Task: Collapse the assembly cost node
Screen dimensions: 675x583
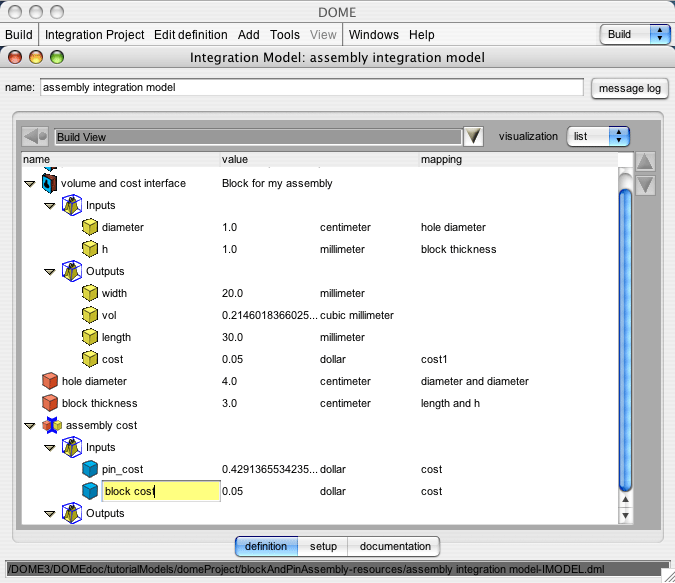Action: (x=30, y=426)
